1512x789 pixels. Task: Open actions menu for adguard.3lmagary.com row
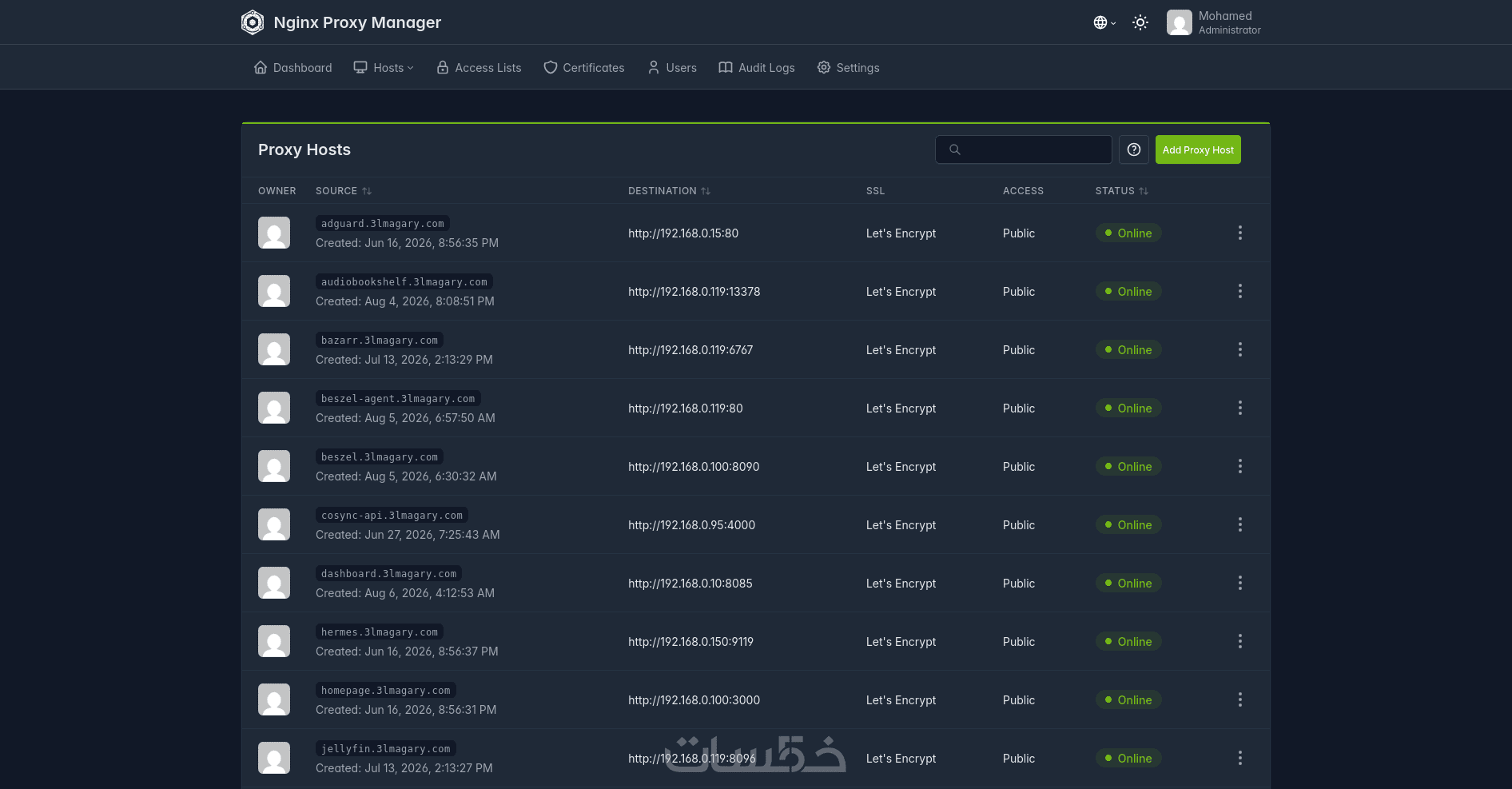[1240, 233]
